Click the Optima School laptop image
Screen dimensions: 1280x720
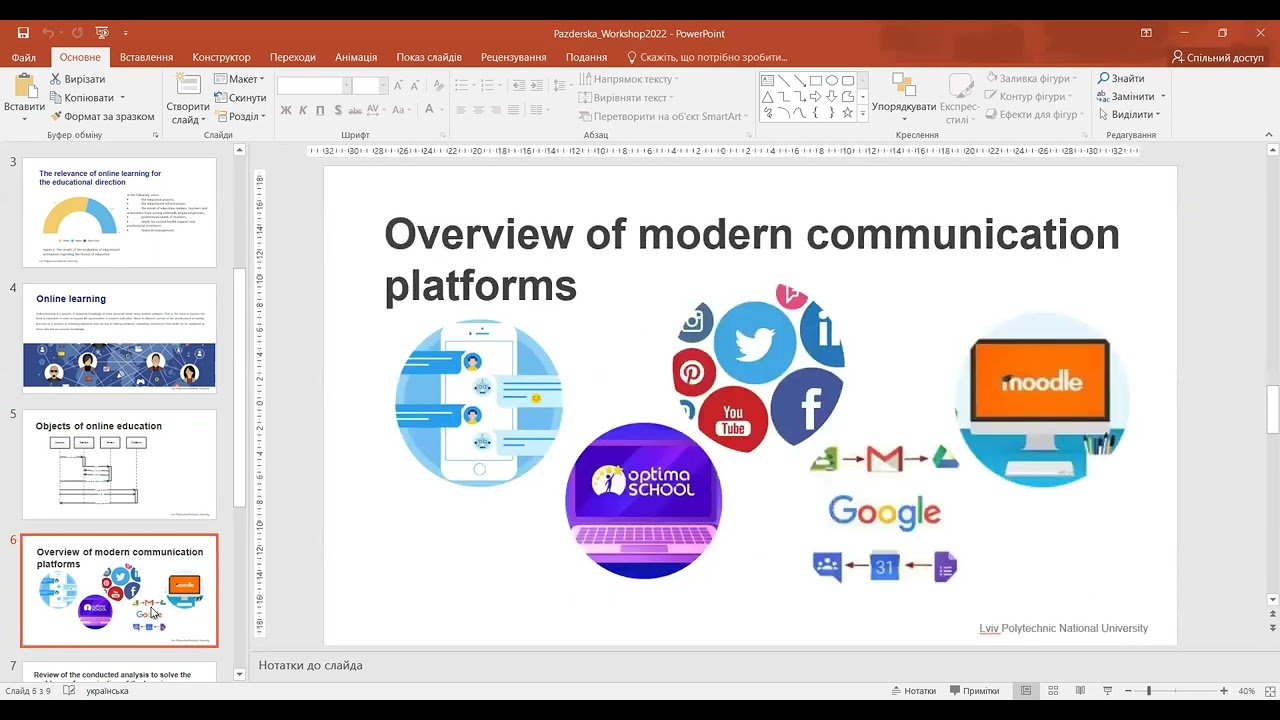tap(643, 500)
